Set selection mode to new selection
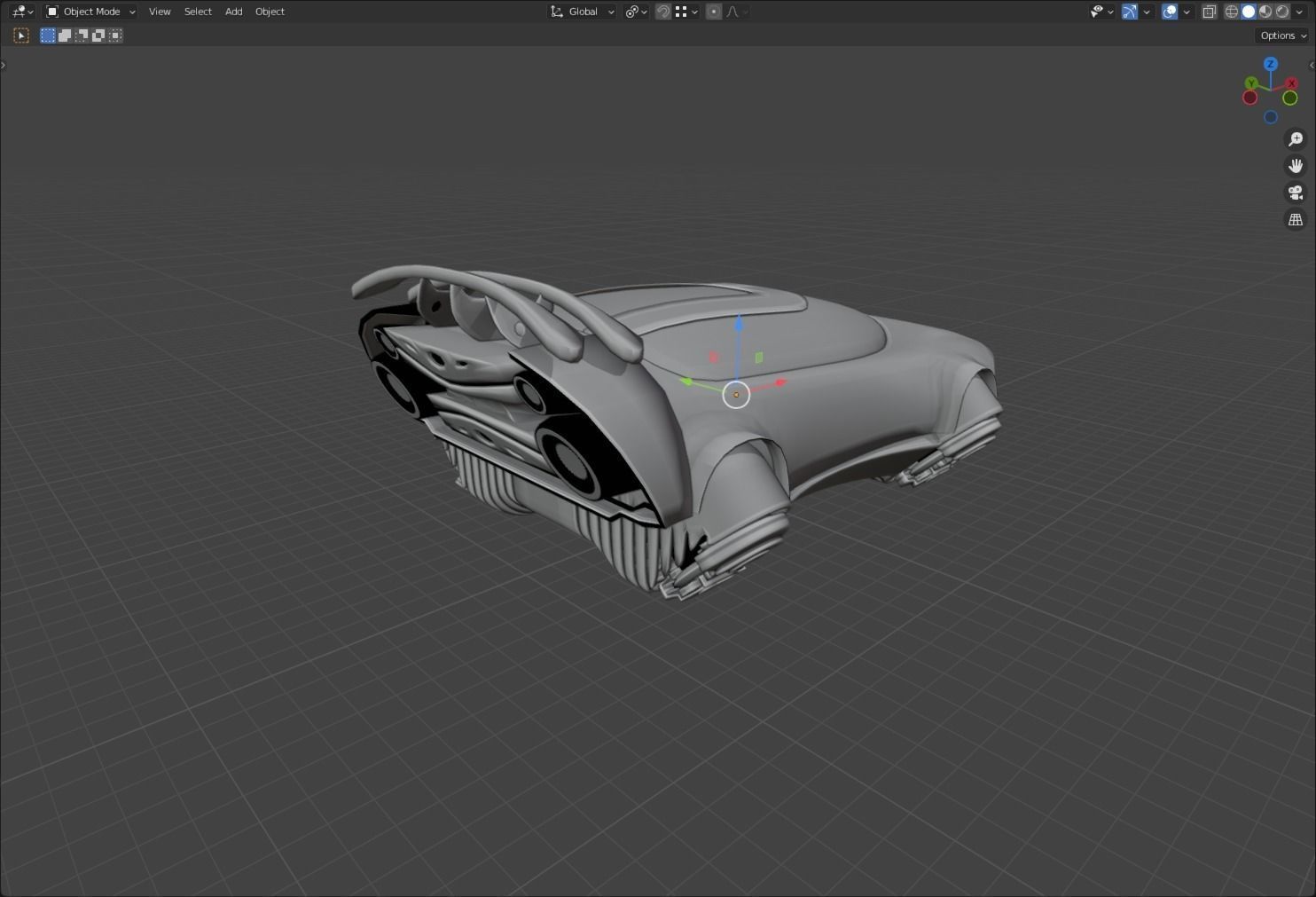This screenshot has width=1316, height=897. pos(48,35)
